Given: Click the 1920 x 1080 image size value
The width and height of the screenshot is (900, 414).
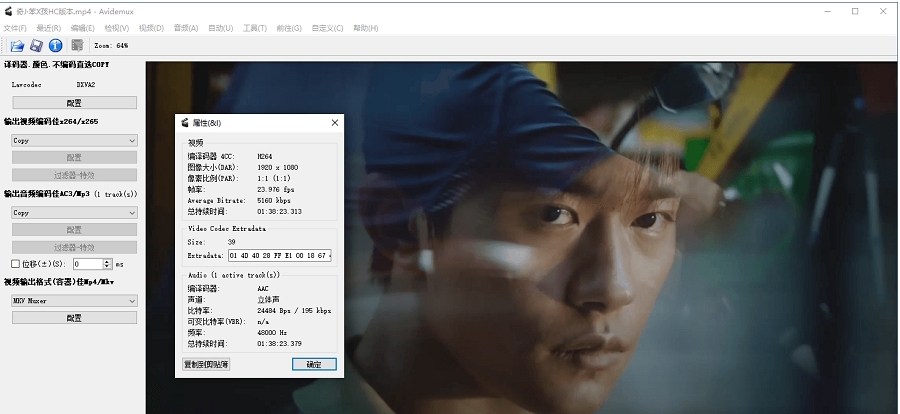Looking at the screenshot, I should coord(278,167).
